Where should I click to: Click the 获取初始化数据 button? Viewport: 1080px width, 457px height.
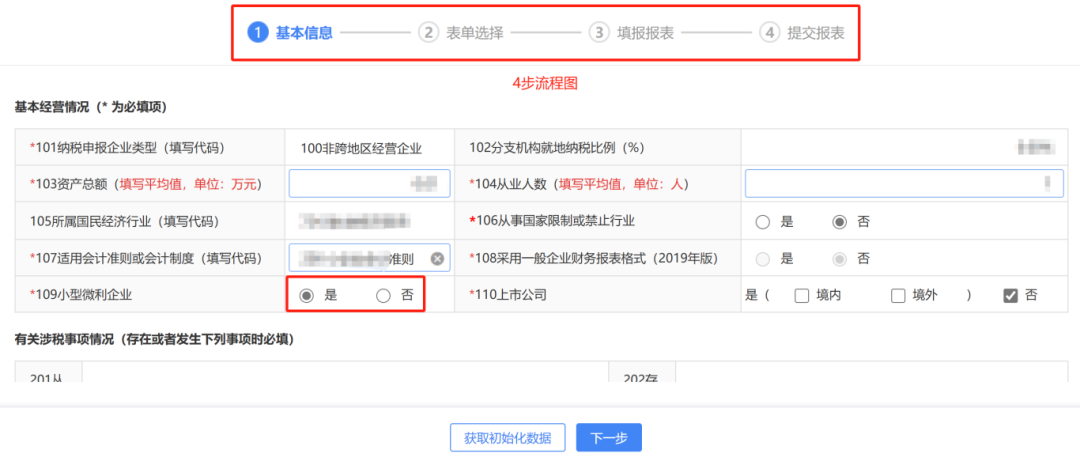[508, 438]
